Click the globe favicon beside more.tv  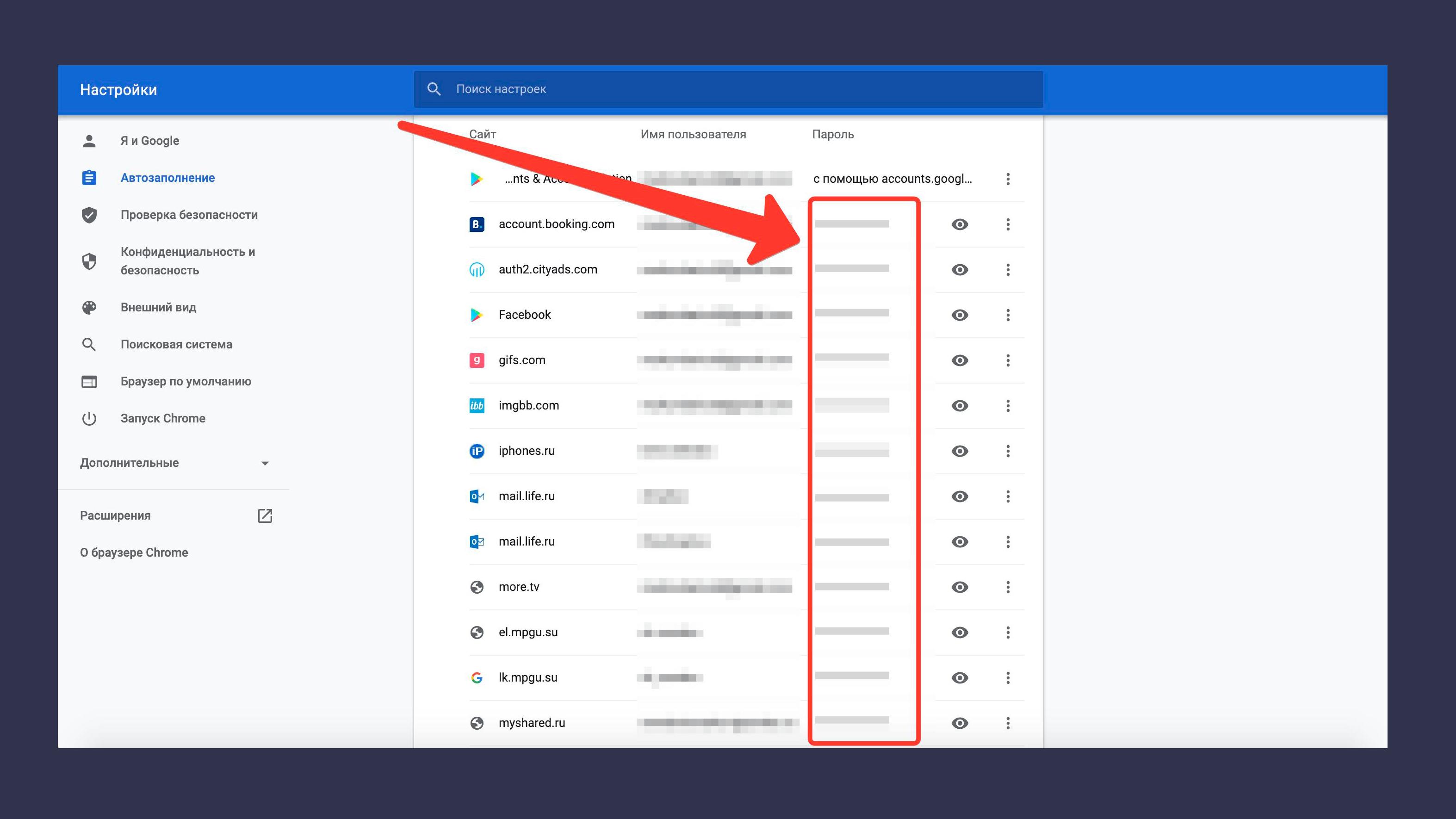[477, 587]
